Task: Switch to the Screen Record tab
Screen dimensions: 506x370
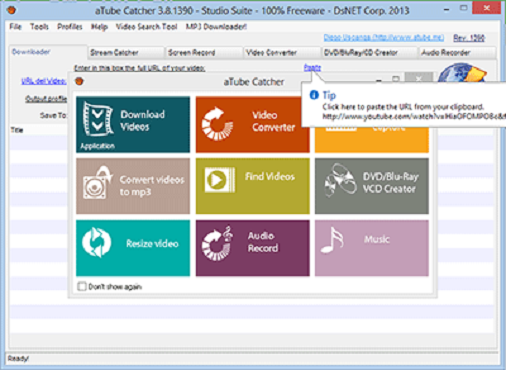Action: coord(204,52)
